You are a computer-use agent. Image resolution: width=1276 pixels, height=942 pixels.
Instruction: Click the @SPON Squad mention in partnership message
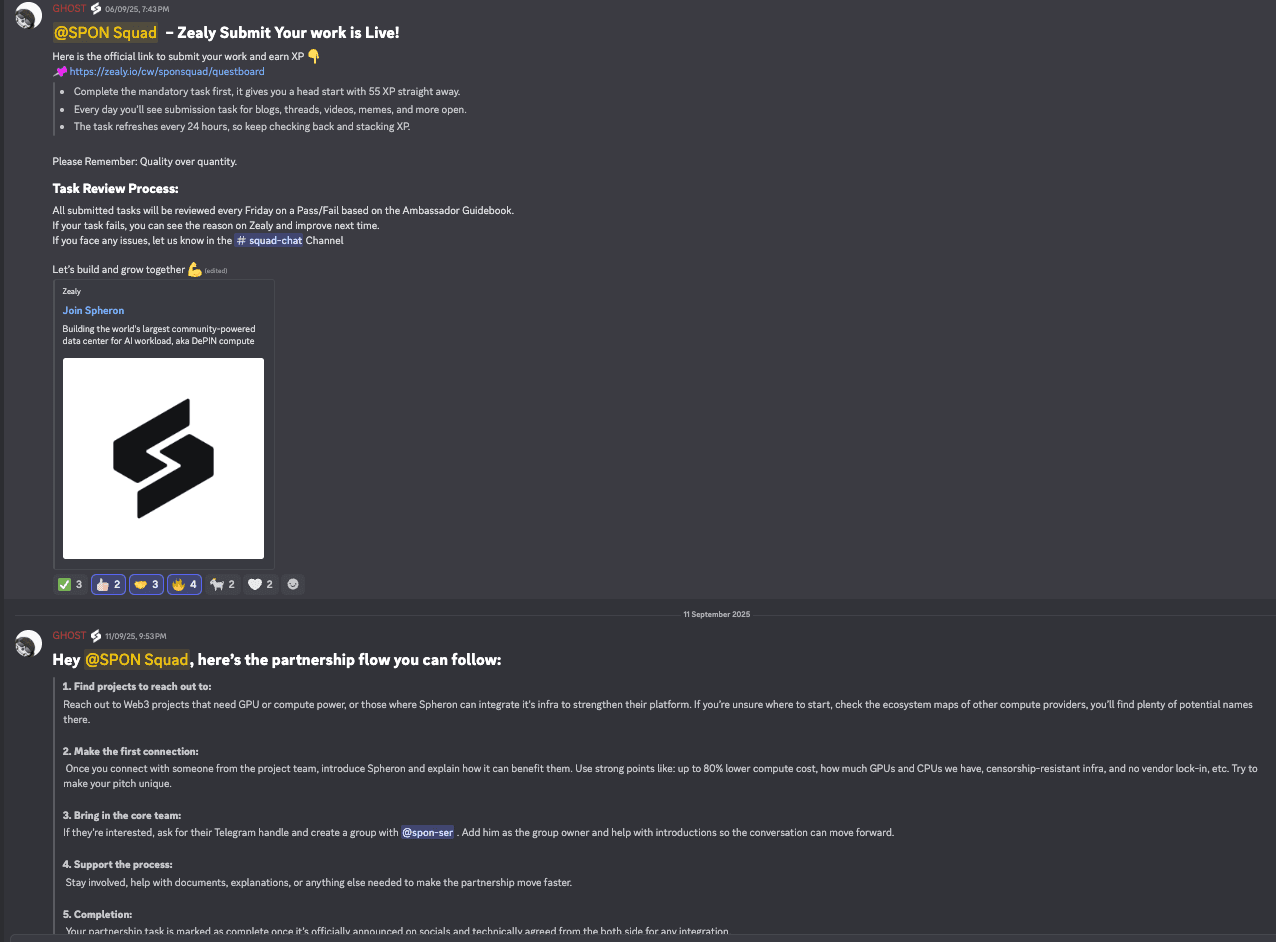tap(136, 660)
